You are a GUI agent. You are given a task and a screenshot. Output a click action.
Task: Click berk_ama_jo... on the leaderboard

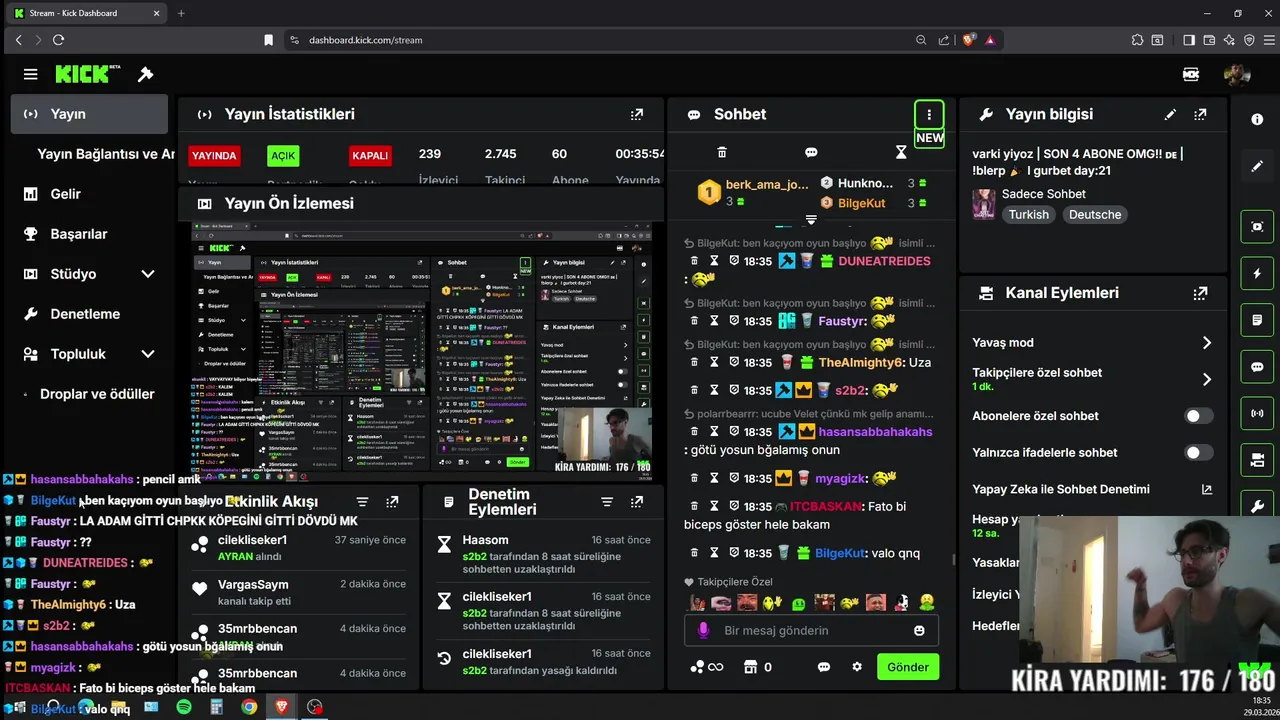[766, 184]
